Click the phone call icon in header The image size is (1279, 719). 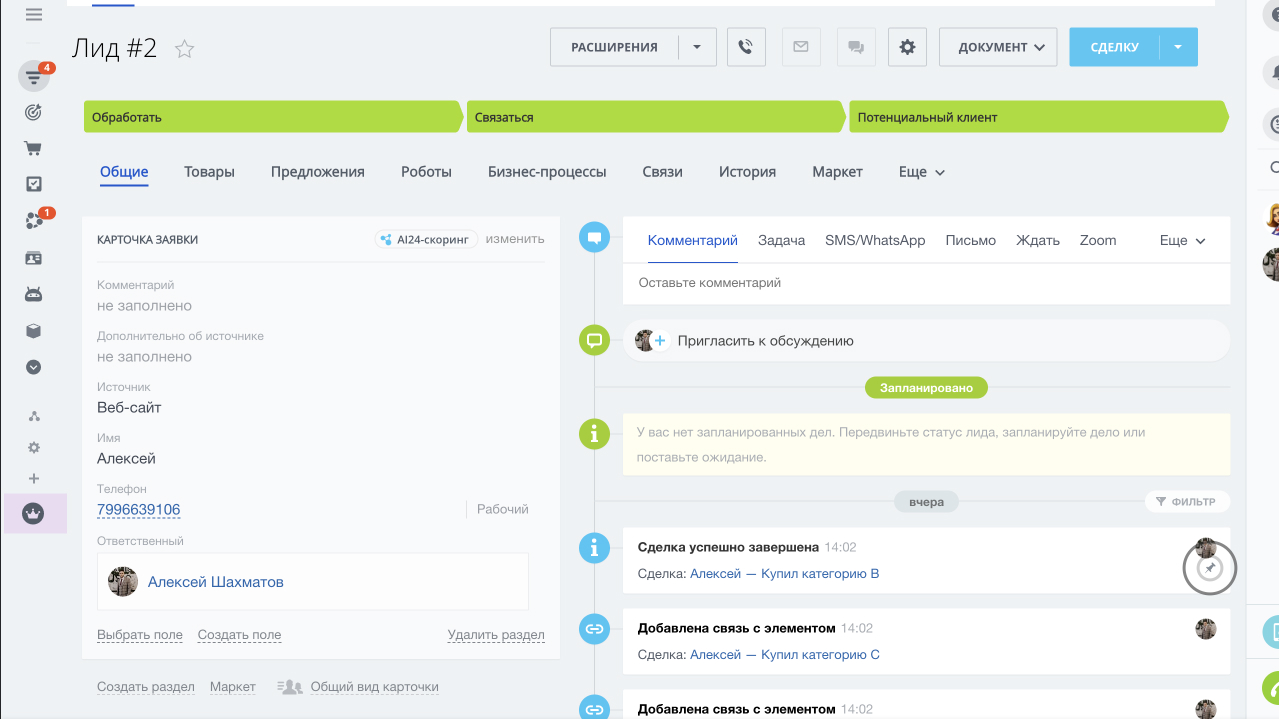(745, 47)
